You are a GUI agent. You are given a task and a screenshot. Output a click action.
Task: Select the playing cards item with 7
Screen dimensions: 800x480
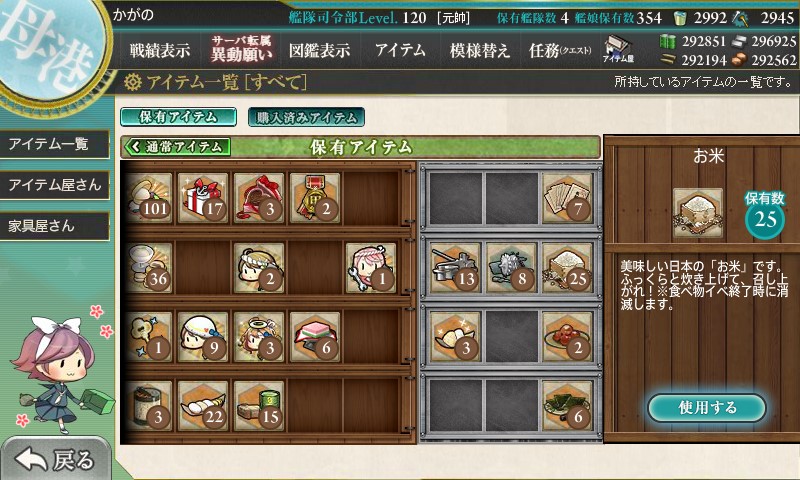tap(568, 198)
